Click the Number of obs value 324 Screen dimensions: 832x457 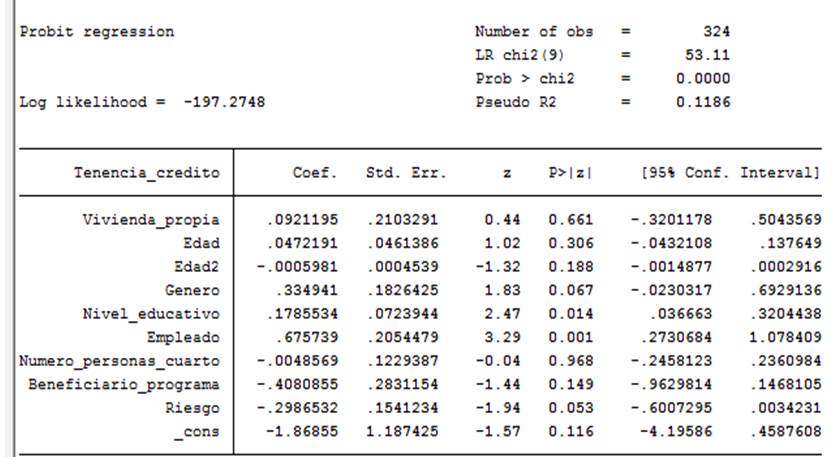715,31
